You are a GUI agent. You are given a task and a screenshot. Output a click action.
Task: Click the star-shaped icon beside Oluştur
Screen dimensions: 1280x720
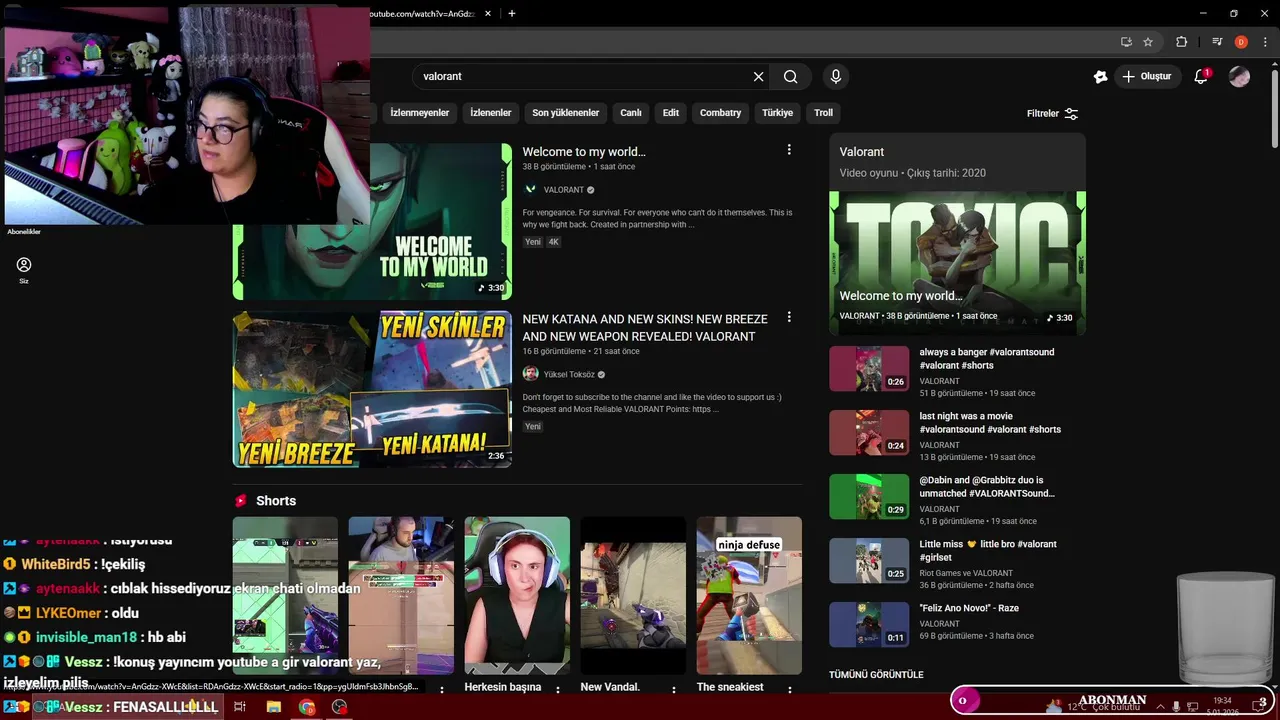tap(1100, 76)
